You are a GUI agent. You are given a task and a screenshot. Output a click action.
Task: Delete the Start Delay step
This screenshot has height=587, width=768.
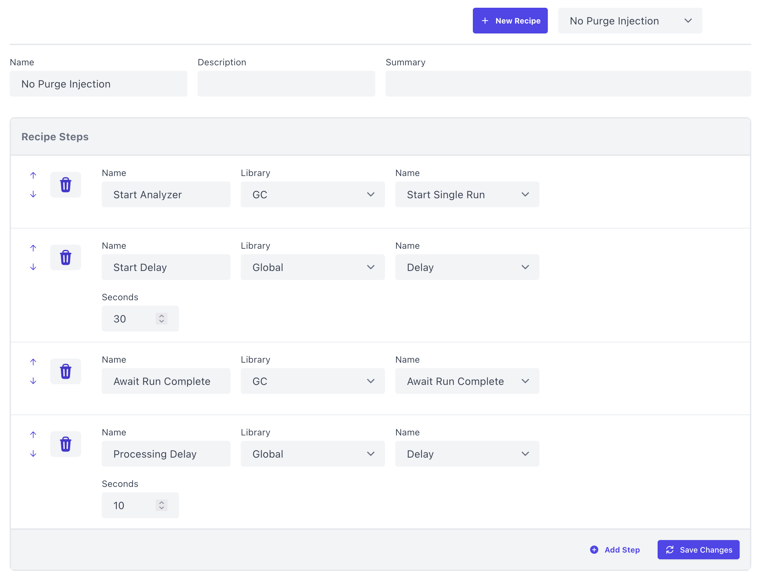coord(66,258)
